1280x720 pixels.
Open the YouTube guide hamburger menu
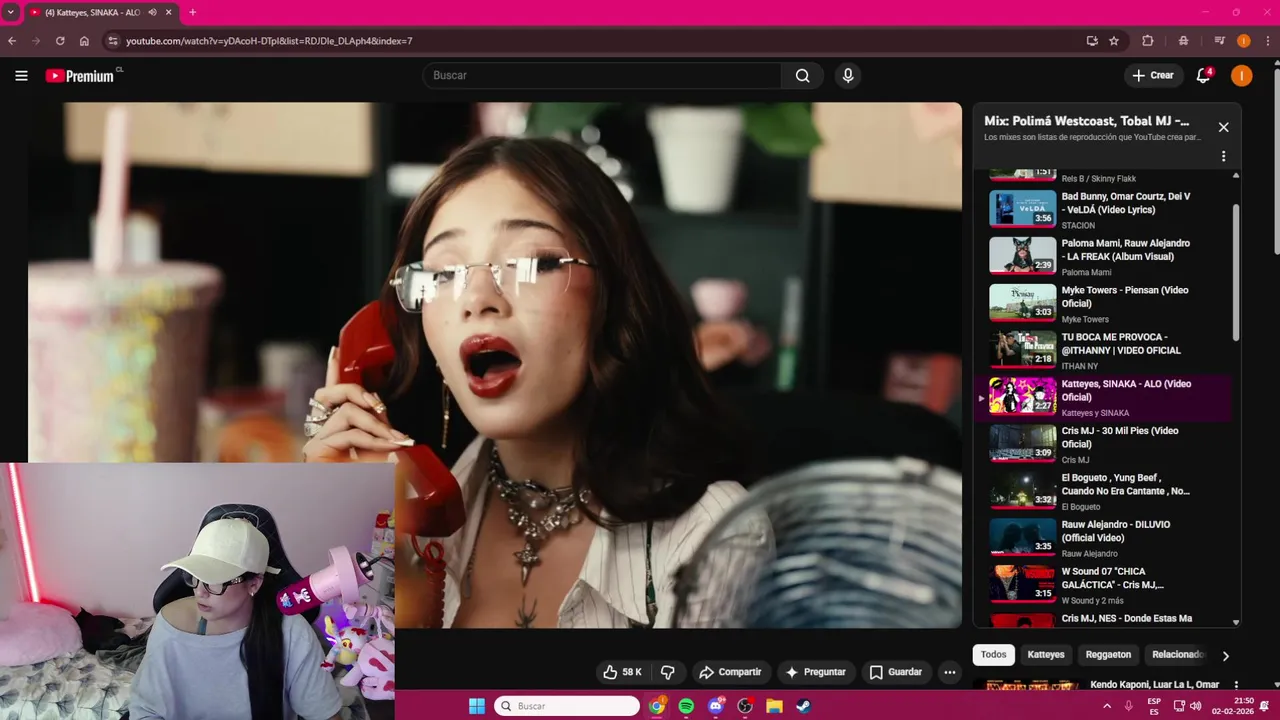click(x=21, y=75)
